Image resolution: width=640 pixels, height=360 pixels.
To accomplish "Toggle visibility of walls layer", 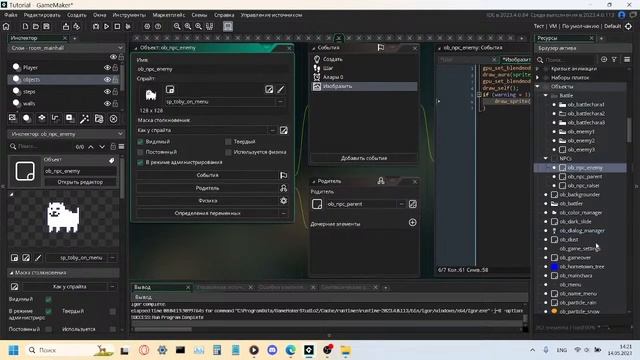I will point(107,104).
